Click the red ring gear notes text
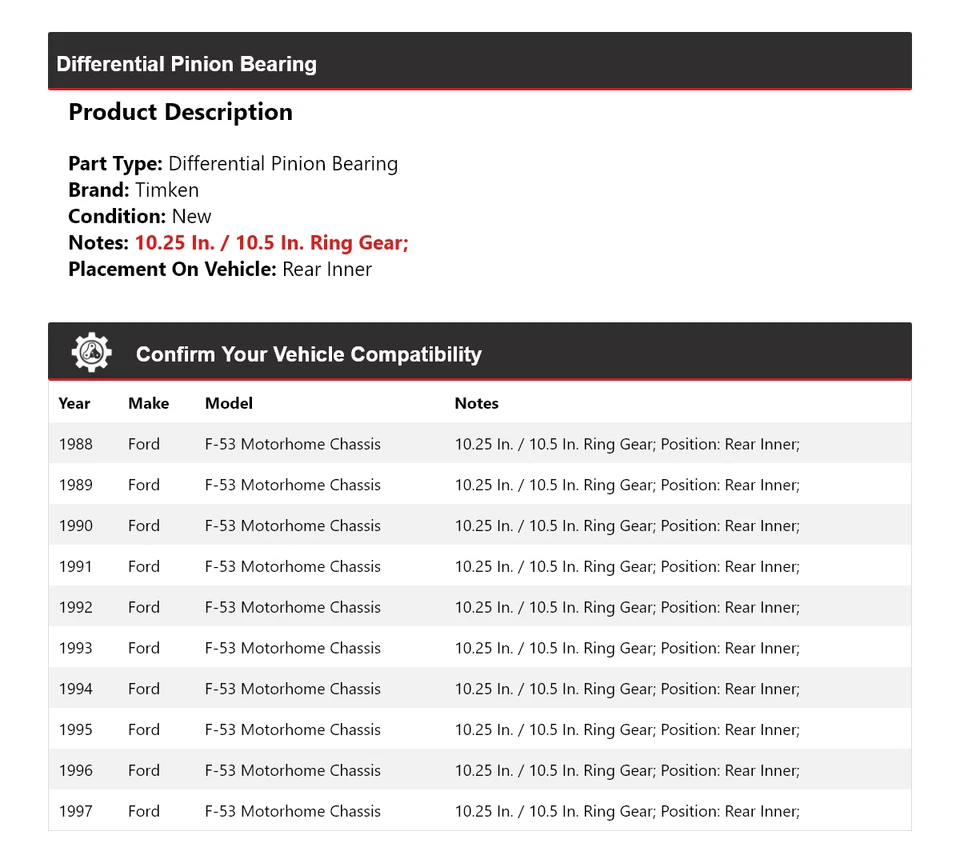Screen dimensions: 960x863 tap(271, 242)
